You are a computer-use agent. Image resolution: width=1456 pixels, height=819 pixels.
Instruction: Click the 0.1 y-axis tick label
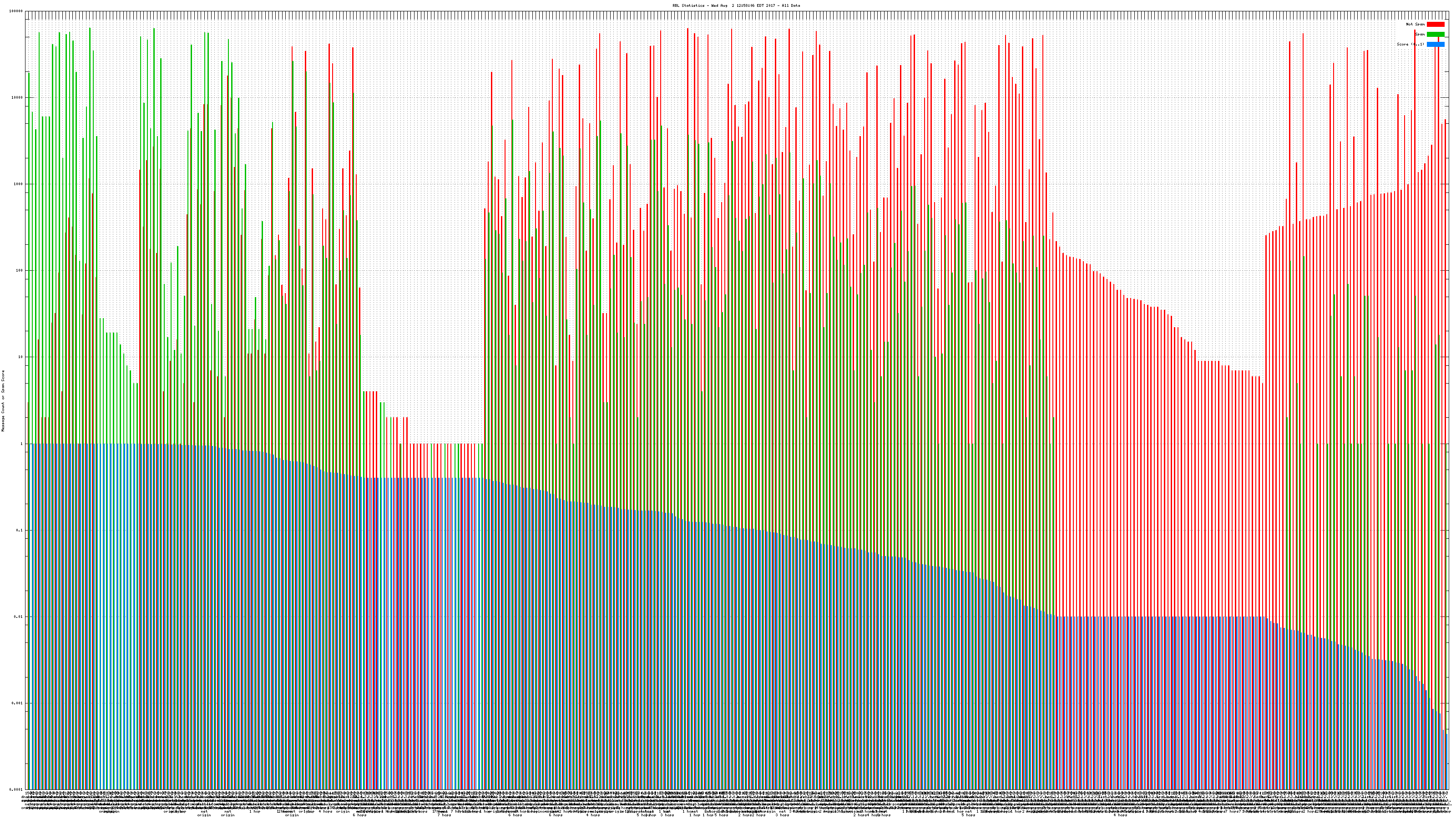[20, 530]
